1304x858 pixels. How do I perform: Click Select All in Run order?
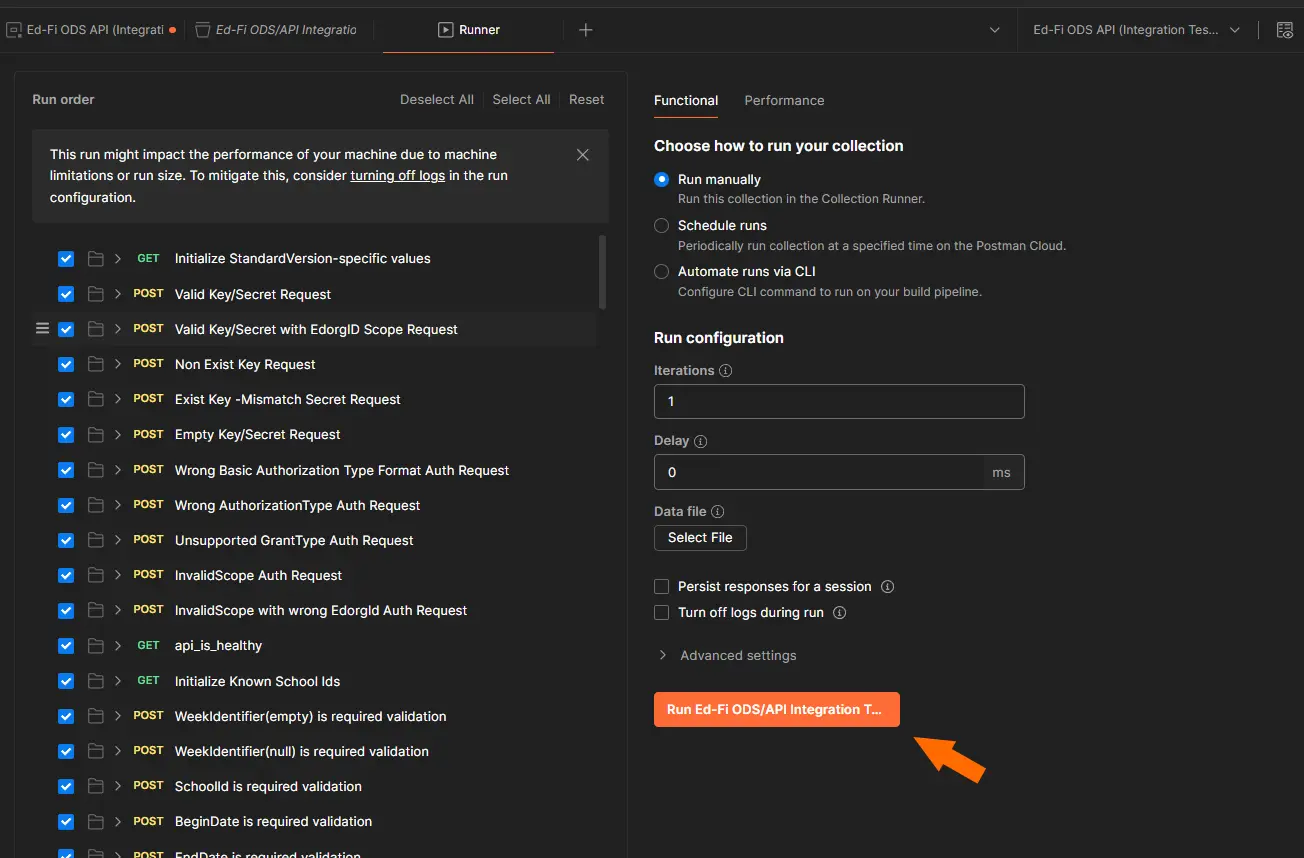pos(521,100)
